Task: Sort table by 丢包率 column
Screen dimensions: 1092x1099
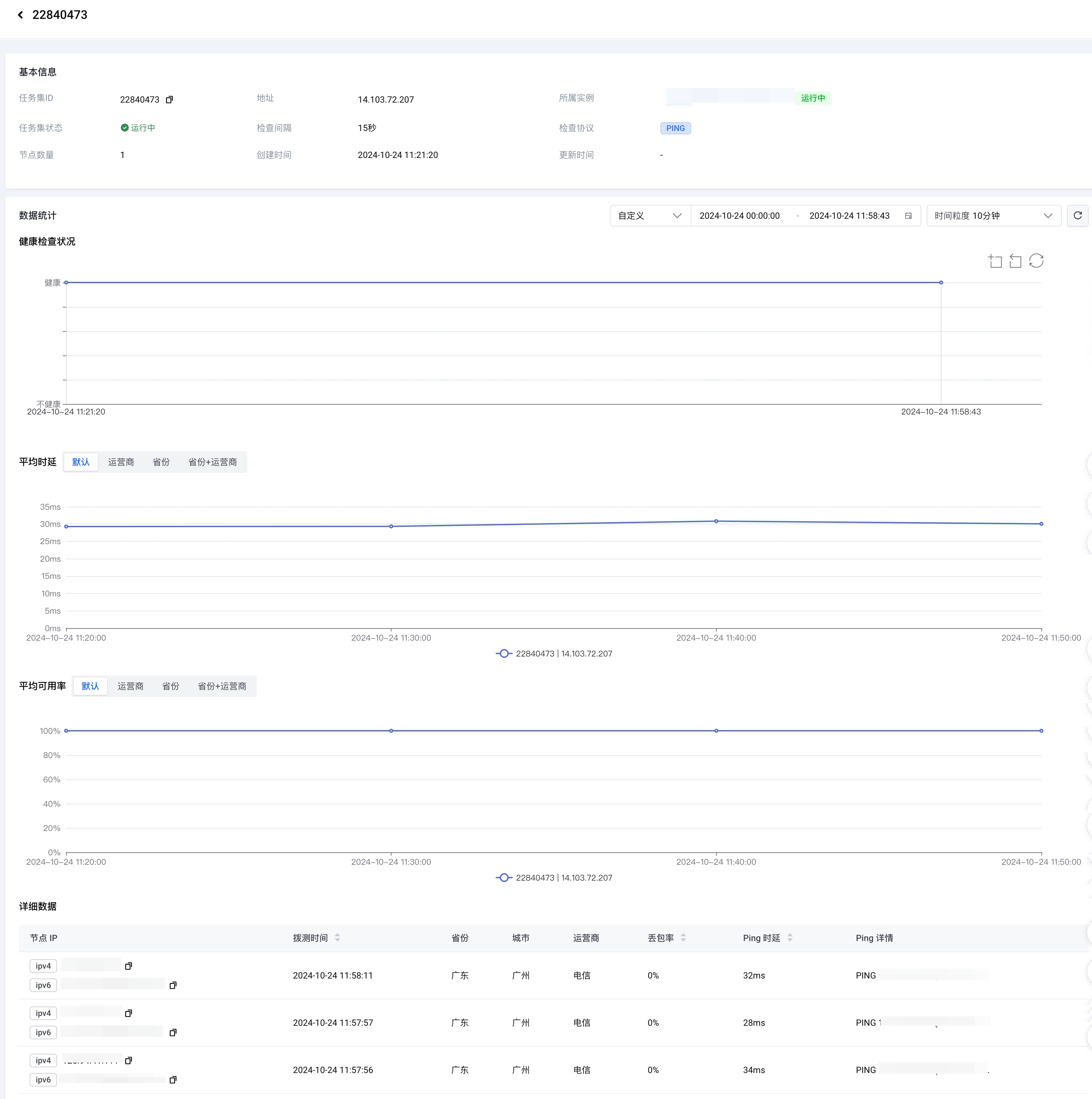Action: tap(683, 937)
